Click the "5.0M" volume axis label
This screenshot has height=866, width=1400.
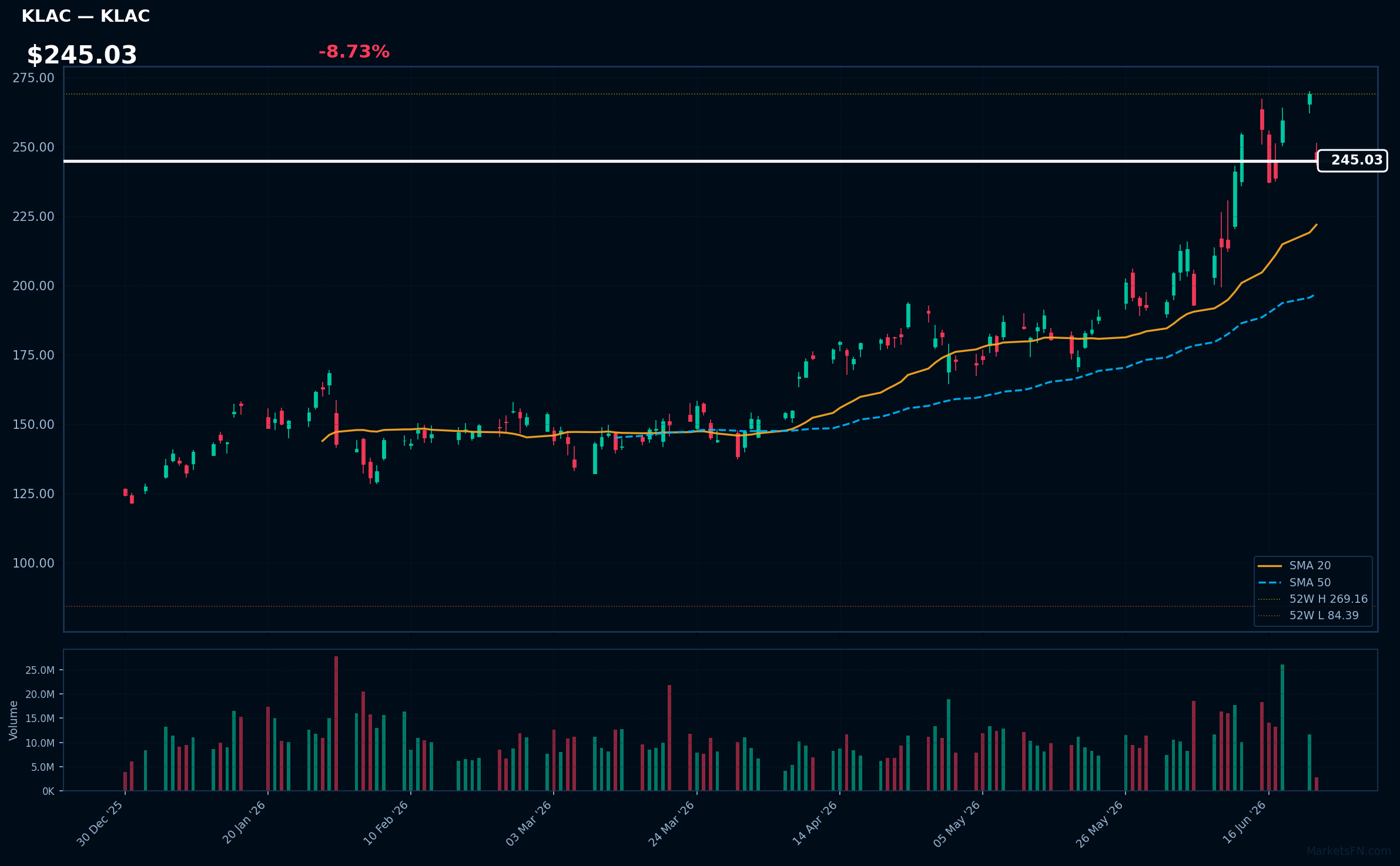tap(43, 767)
